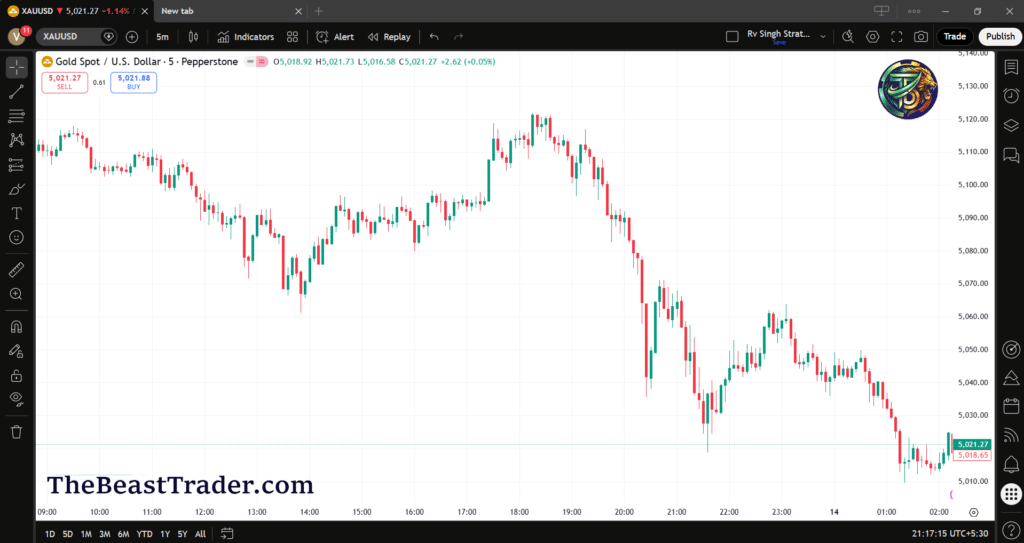Remove drawings with the trash icon
Image resolution: width=1024 pixels, height=543 pixels.
tap(16, 432)
